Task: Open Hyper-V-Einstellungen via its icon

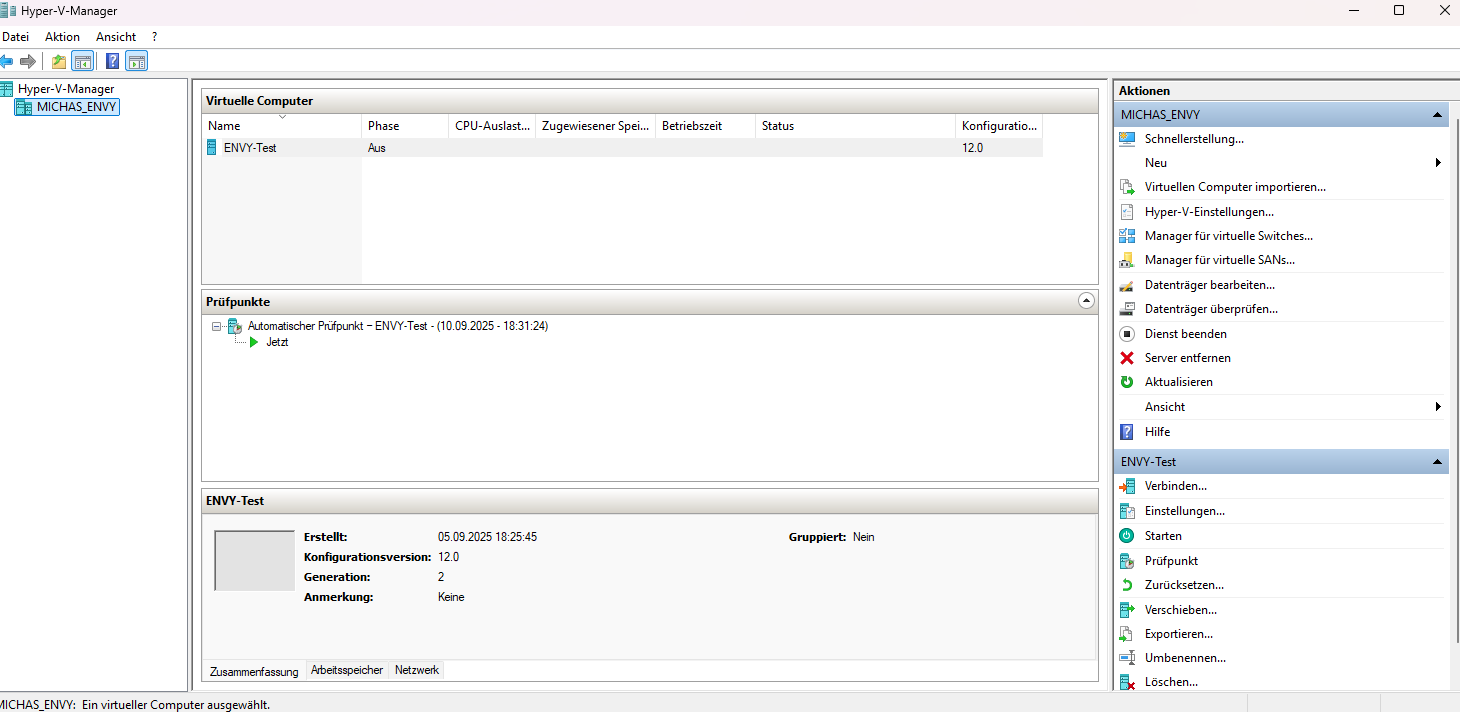Action: click(x=1127, y=211)
